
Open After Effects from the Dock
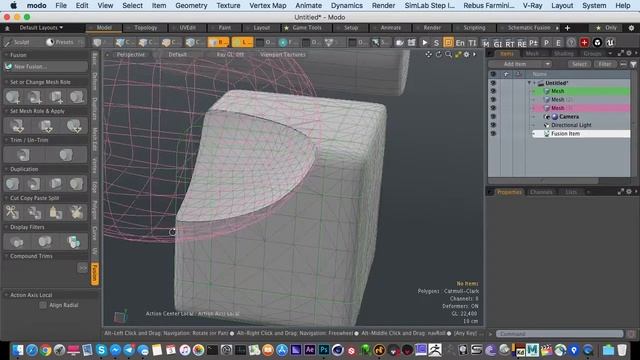(x=310, y=350)
